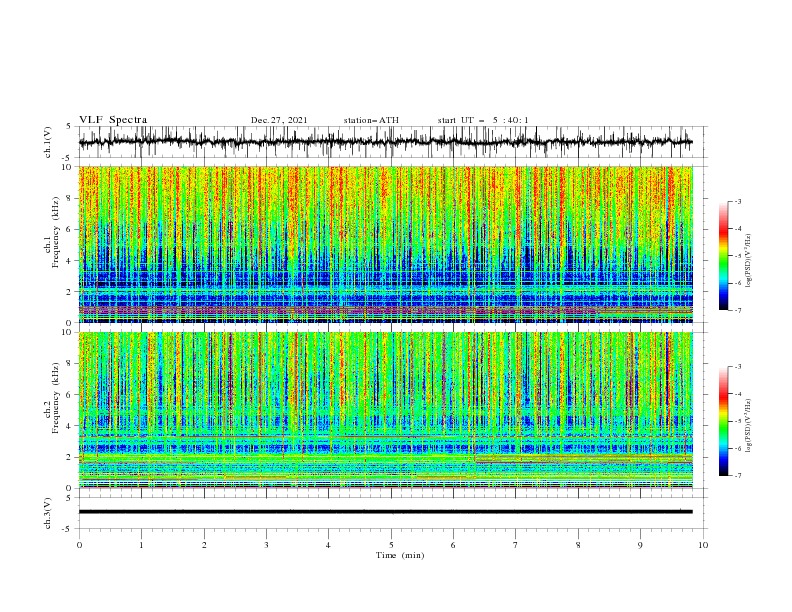Image resolution: width=792 pixels, height=612 pixels.
Task: Click the "-7" tick on the ch.2 colorbar
Action: click(737, 476)
